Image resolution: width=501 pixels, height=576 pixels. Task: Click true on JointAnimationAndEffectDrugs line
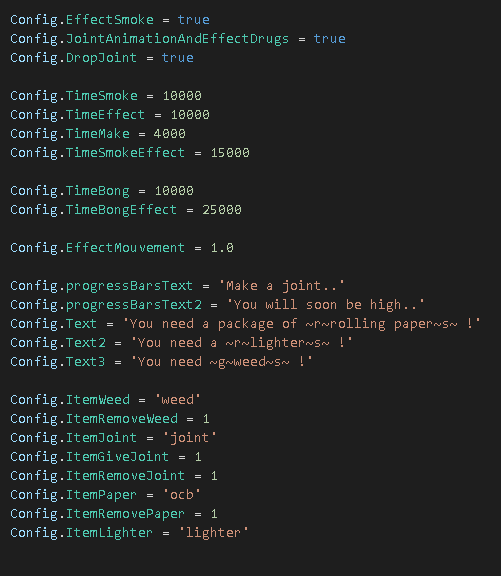point(329,39)
